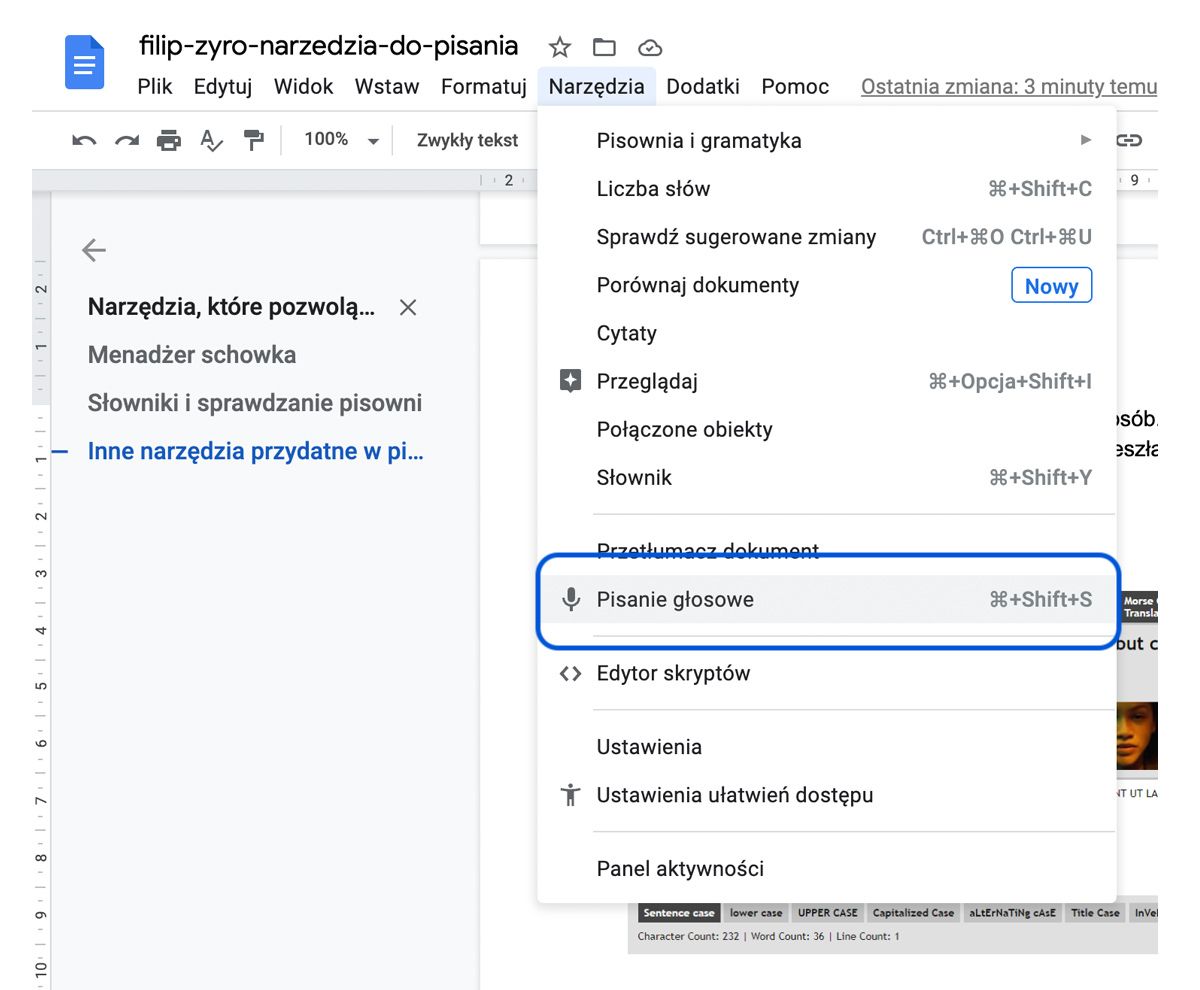Click the Ostatnia zmiana history link
The height and width of the screenshot is (990, 1200).
pos(1008,87)
